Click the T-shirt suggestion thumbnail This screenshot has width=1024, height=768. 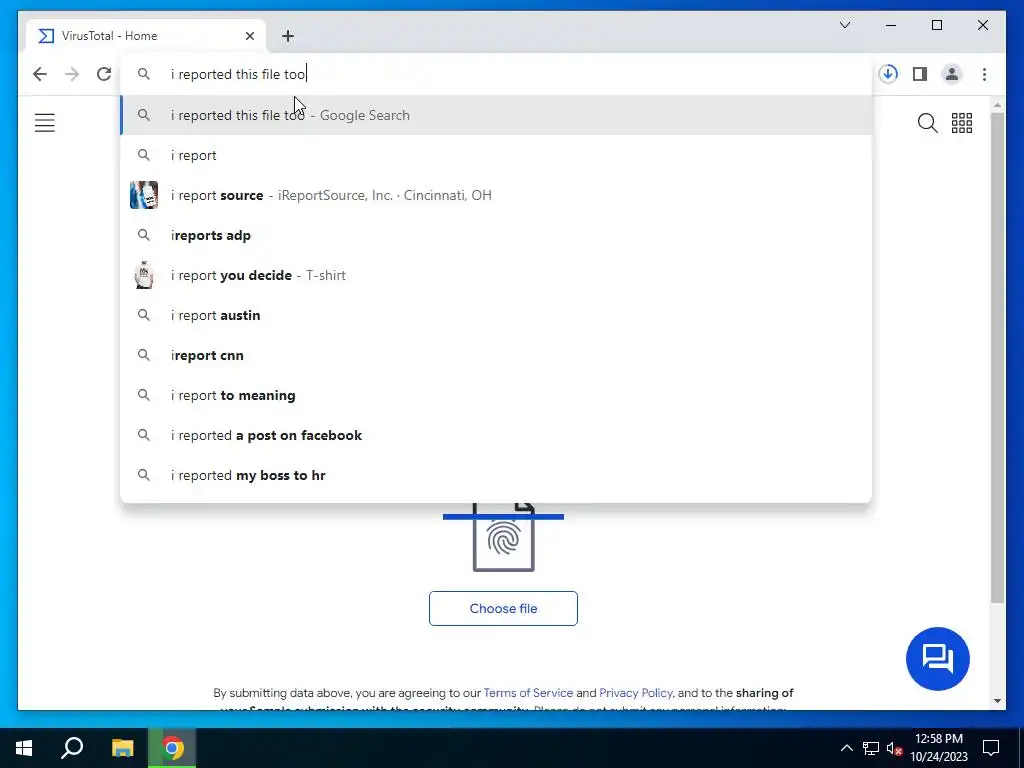(144, 275)
